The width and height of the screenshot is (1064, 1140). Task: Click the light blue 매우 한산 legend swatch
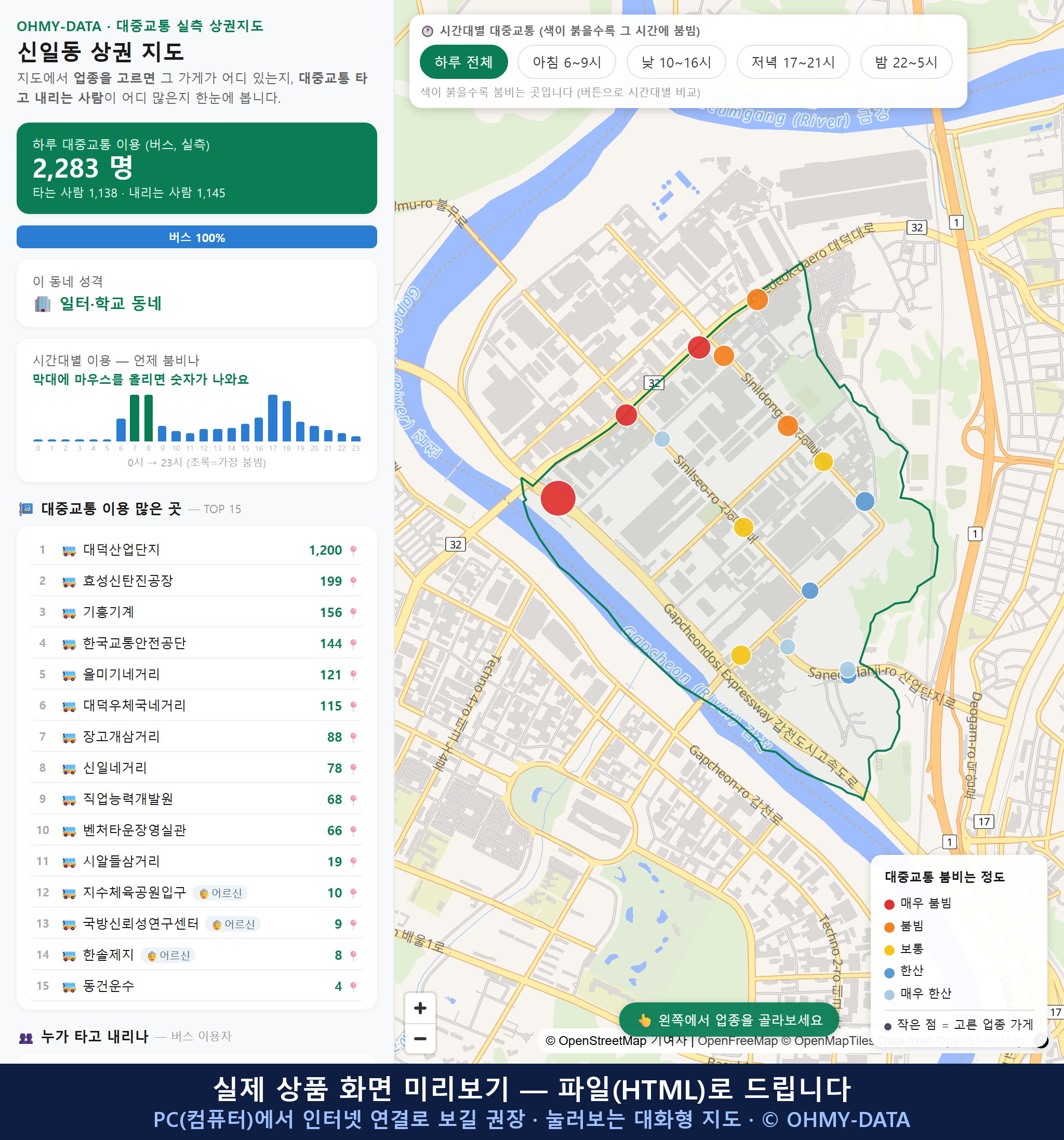click(x=889, y=995)
